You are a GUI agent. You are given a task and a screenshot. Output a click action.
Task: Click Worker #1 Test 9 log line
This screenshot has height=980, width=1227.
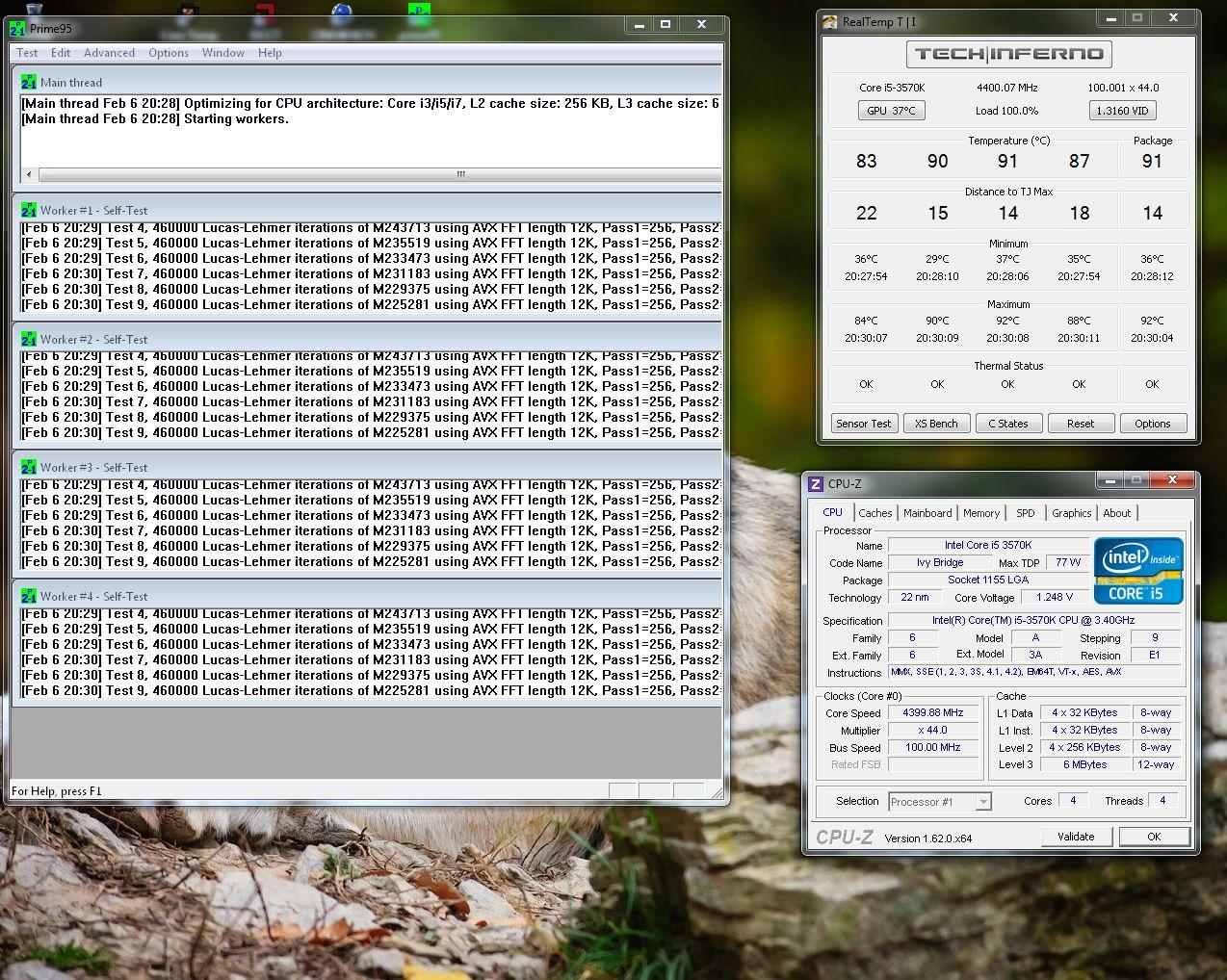pos(371,304)
